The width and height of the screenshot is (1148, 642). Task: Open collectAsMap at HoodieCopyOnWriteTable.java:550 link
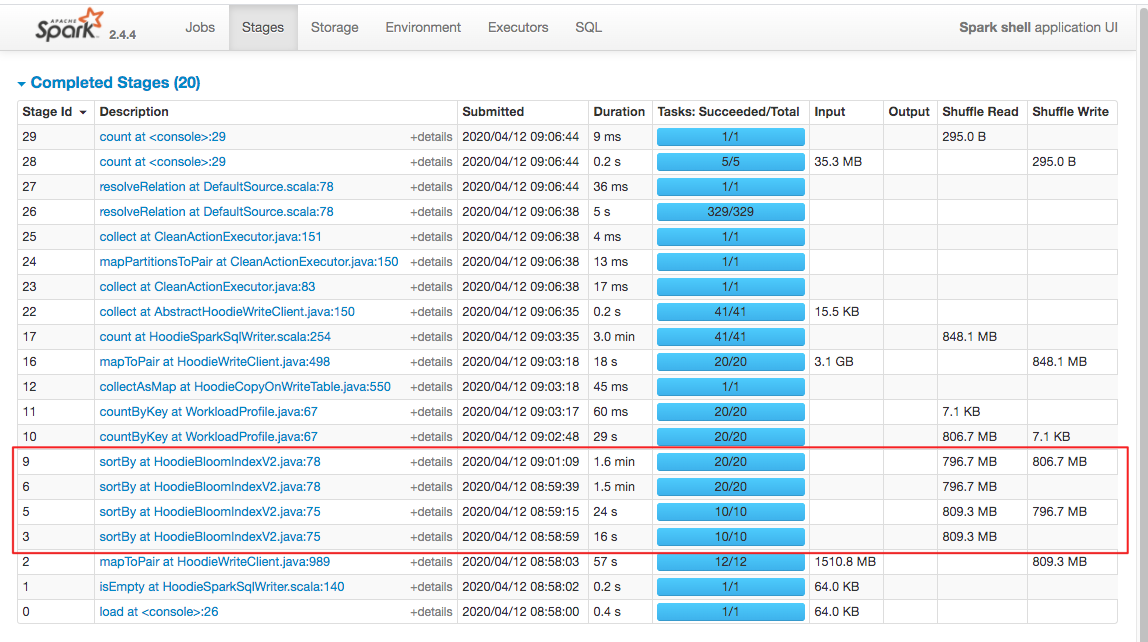click(x=245, y=387)
